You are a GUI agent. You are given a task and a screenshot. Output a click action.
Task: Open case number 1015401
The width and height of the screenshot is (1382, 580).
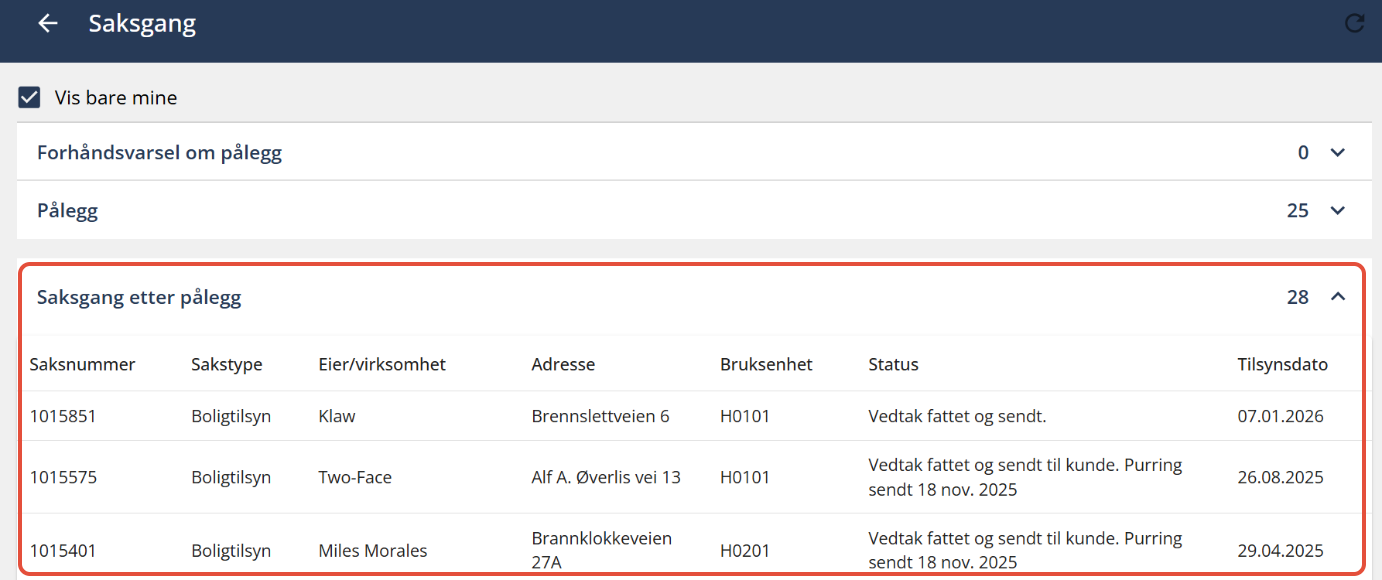coord(63,551)
